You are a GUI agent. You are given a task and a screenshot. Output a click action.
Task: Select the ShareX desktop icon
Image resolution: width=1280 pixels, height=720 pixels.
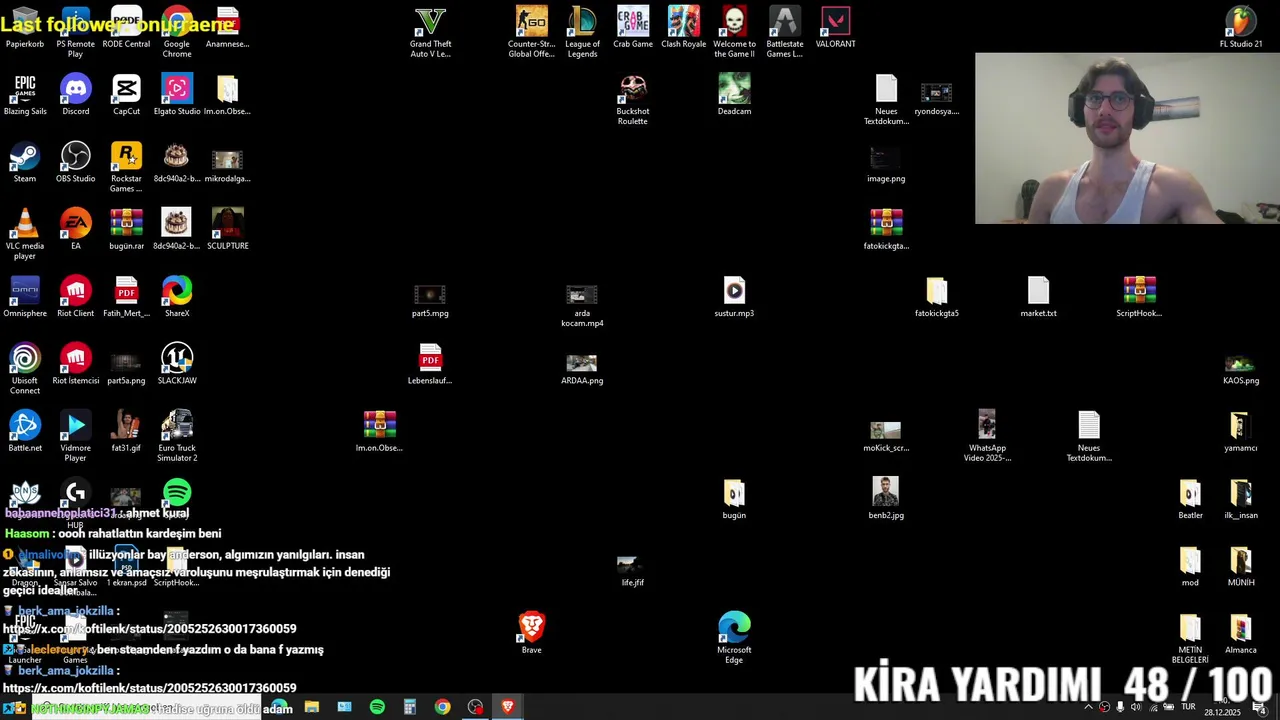177,296
